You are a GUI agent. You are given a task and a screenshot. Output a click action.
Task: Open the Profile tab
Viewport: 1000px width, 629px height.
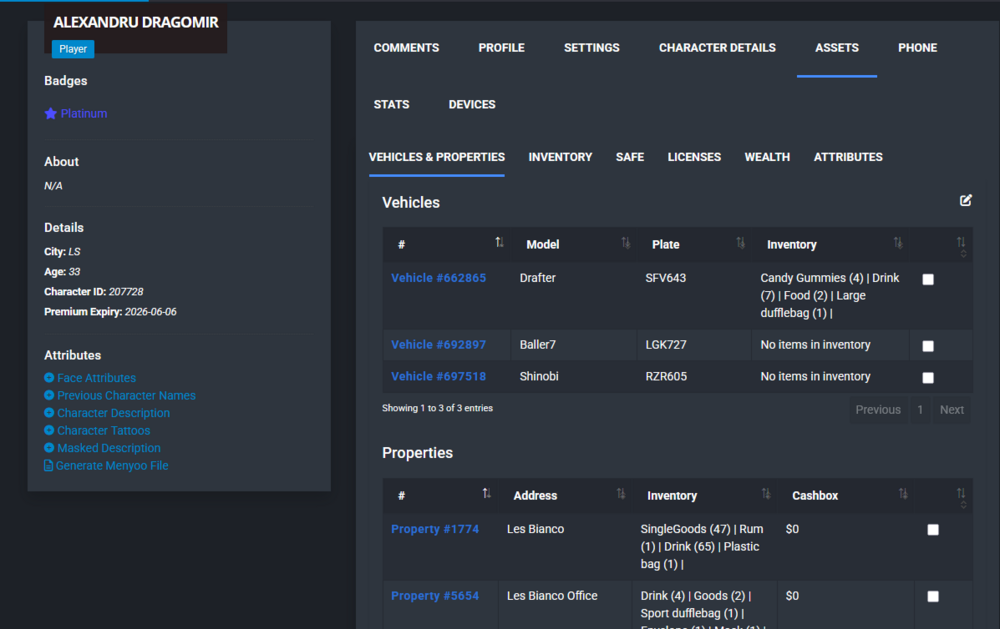(x=501, y=48)
